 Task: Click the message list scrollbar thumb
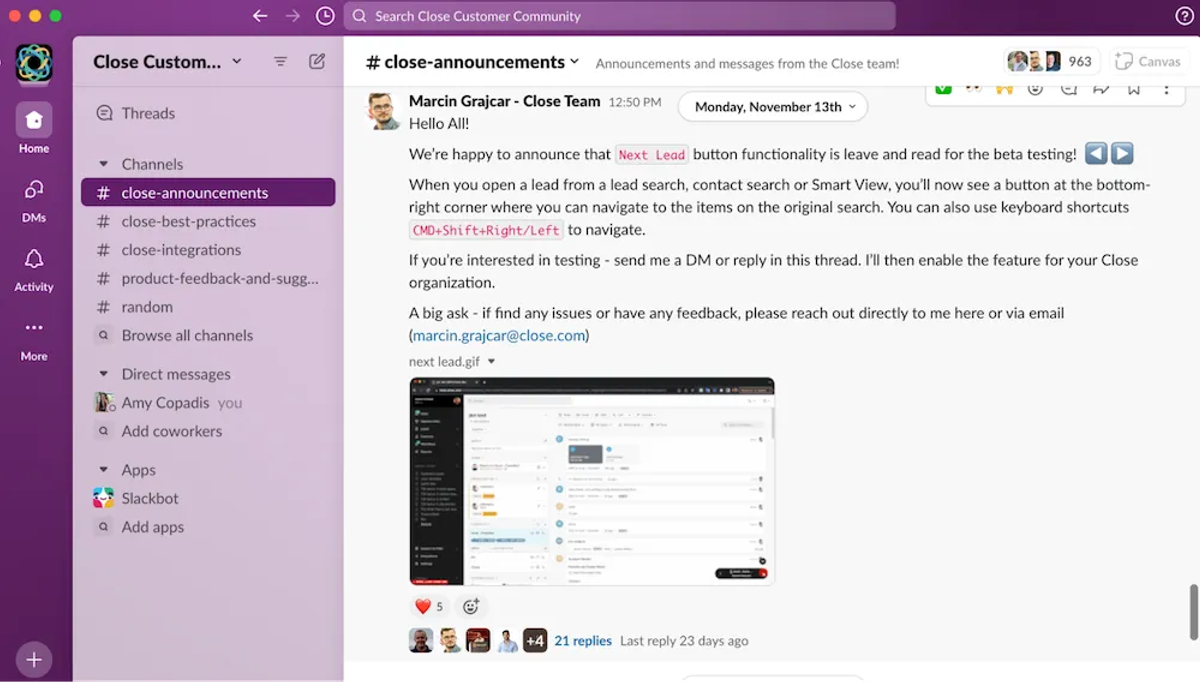pos(1193,612)
